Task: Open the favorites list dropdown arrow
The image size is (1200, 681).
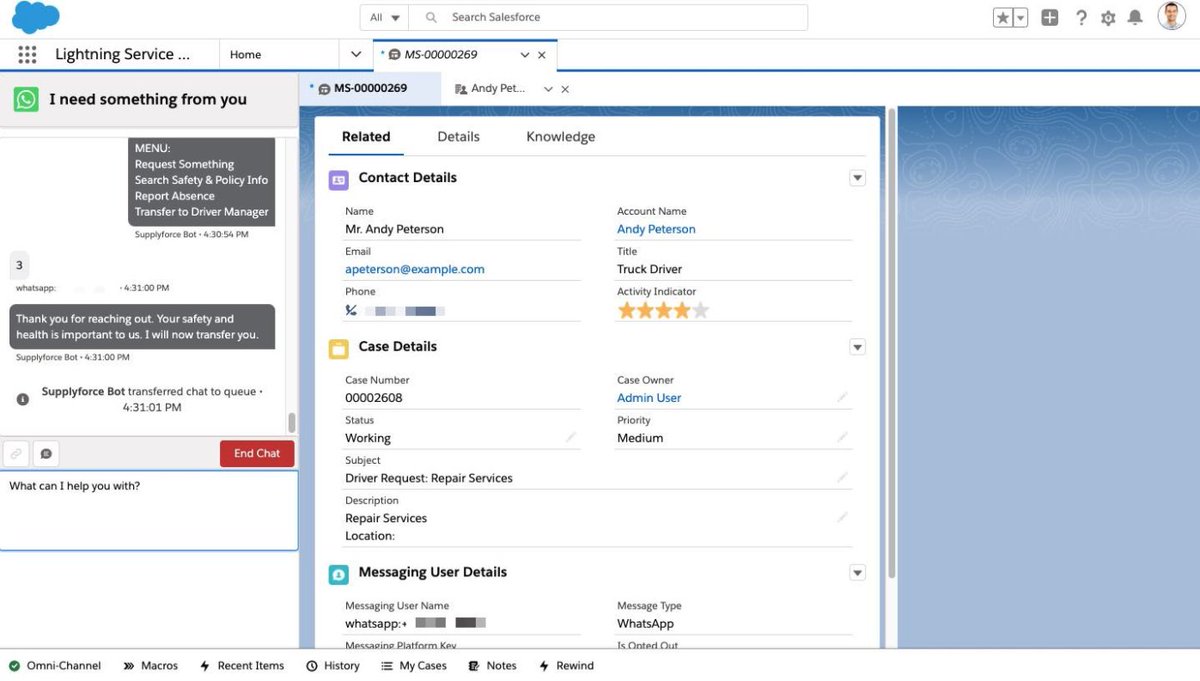Action: tap(1020, 18)
